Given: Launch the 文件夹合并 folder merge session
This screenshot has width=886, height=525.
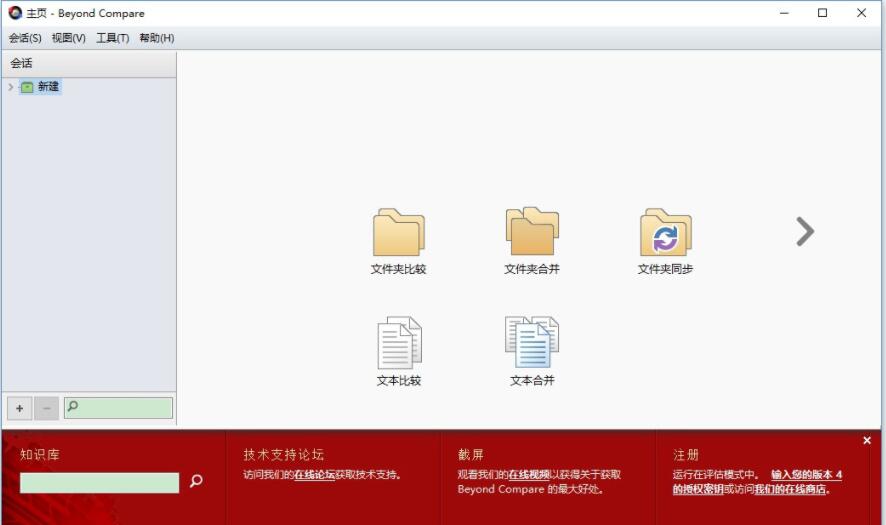Looking at the screenshot, I should click(x=532, y=241).
